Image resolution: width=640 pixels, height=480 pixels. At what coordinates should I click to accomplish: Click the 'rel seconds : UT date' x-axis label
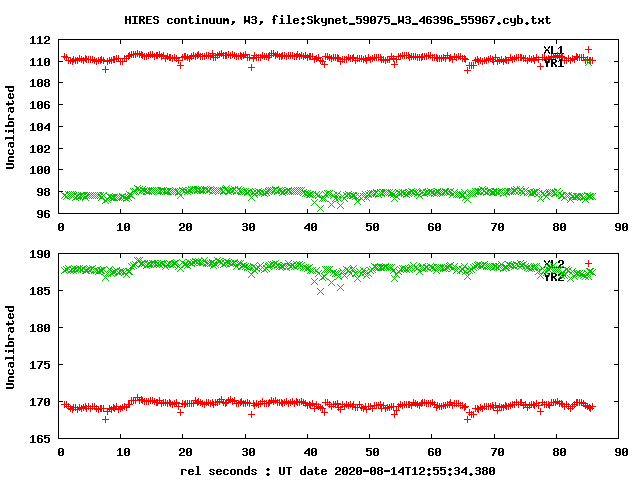[x=338, y=471]
